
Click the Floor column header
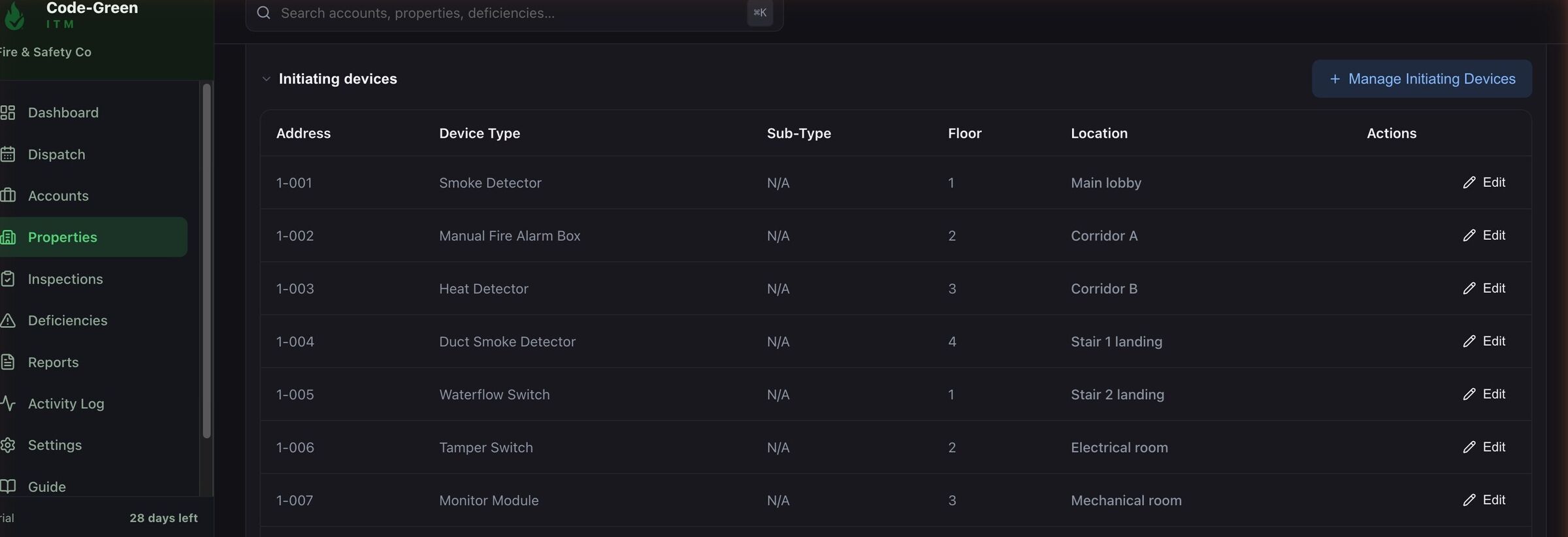tap(964, 133)
